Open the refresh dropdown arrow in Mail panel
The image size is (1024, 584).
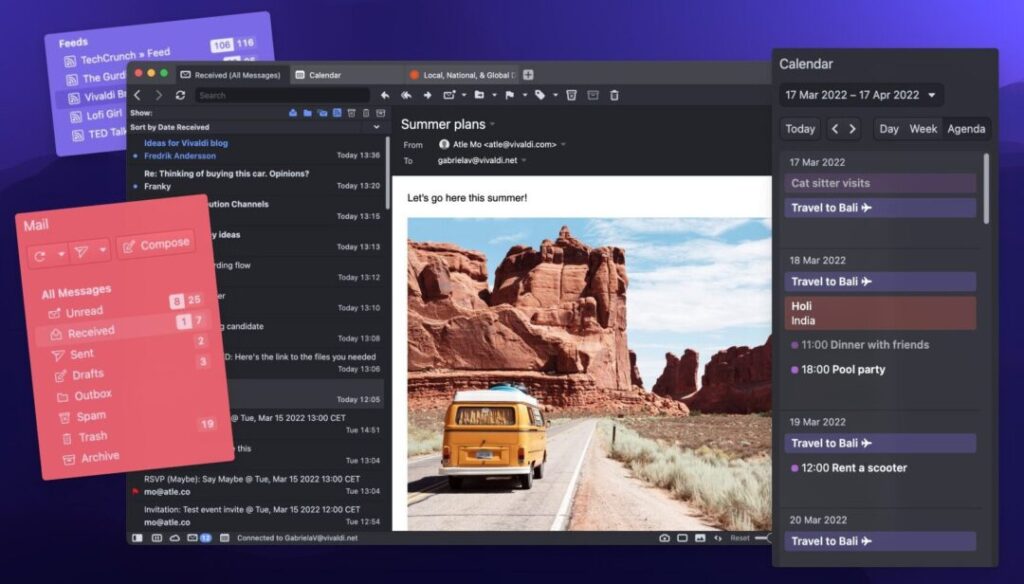pos(61,254)
